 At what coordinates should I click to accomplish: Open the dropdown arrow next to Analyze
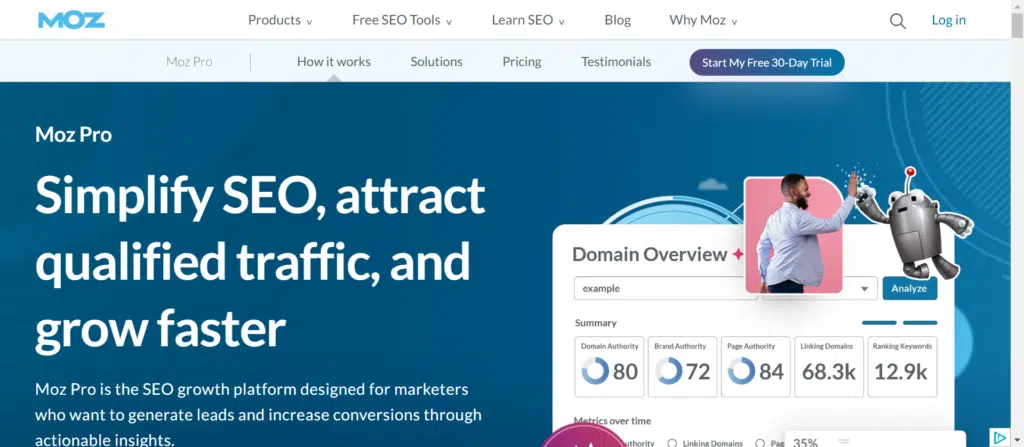point(865,289)
